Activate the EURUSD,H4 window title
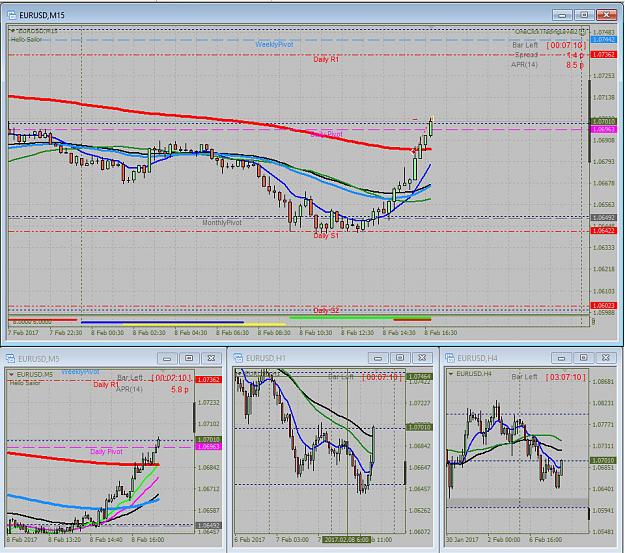The image size is (625, 553). coord(477,358)
